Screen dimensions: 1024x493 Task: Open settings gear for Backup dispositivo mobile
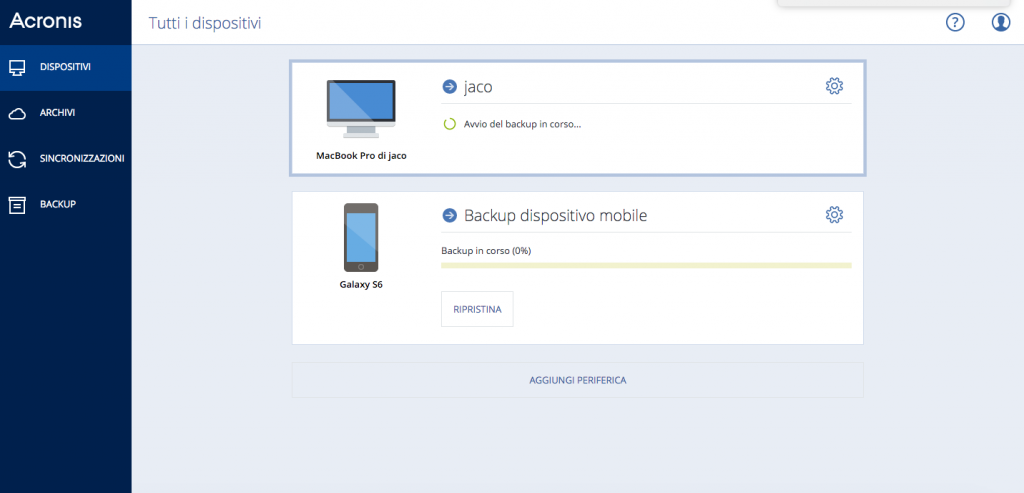coord(834,215)
